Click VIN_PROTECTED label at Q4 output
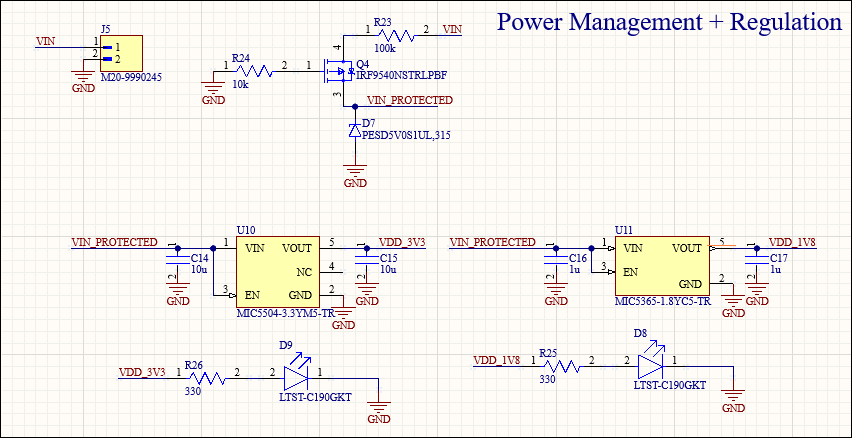Viewport: 852px width, 438px height. pyautogui.click(x=410, y=101)
